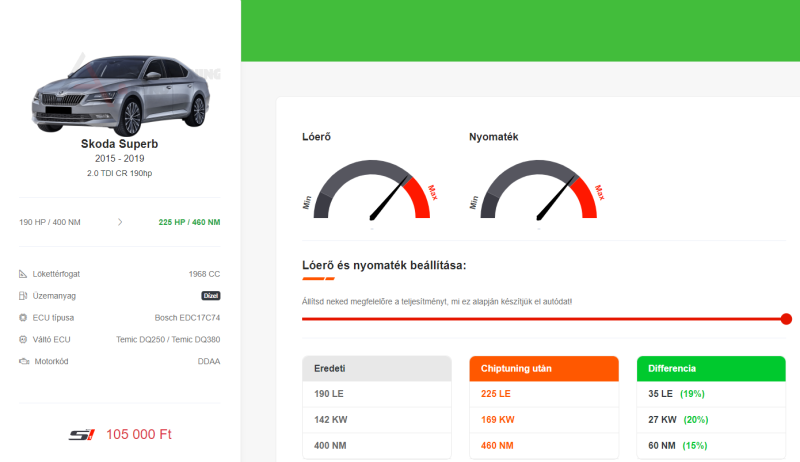Screen dimensions: 800x462
Task: Select the Chiptuning után column header
Action: [544, 368]
